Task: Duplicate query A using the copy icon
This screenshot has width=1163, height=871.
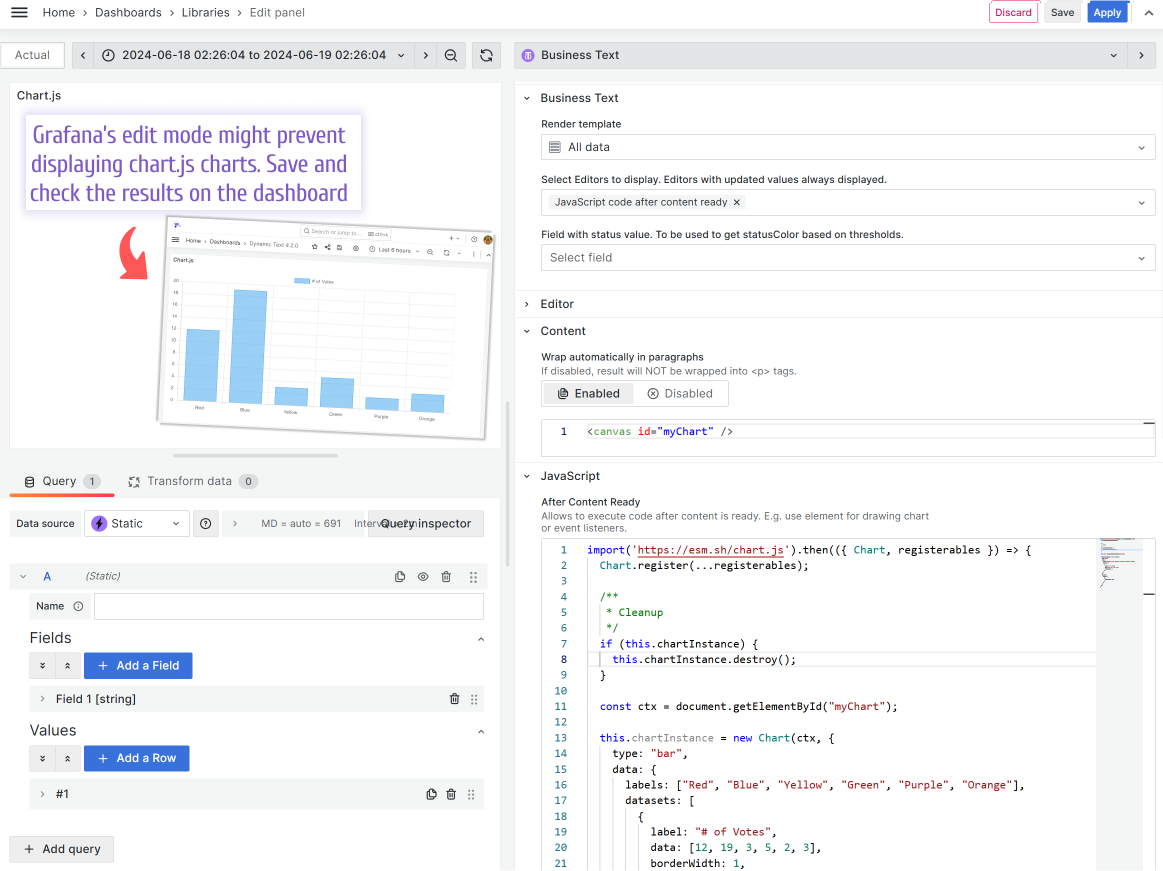Action: tap(400, 577)
